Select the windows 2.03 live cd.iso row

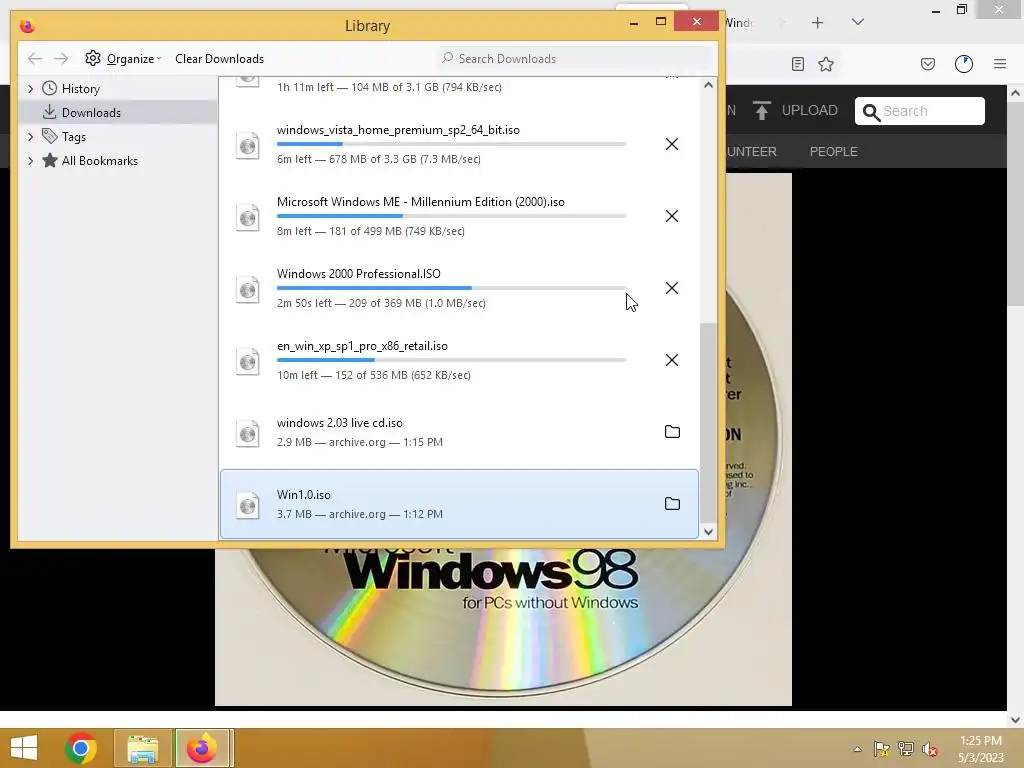pos(459,432)
